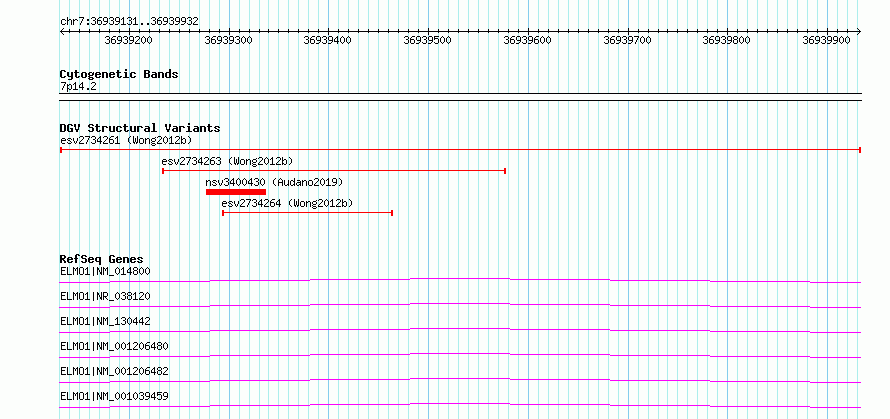The width and height of the screenshot is (890, 419).
Task: Open transcript ELMO1|NM_001206480
Action: point(114,346)
